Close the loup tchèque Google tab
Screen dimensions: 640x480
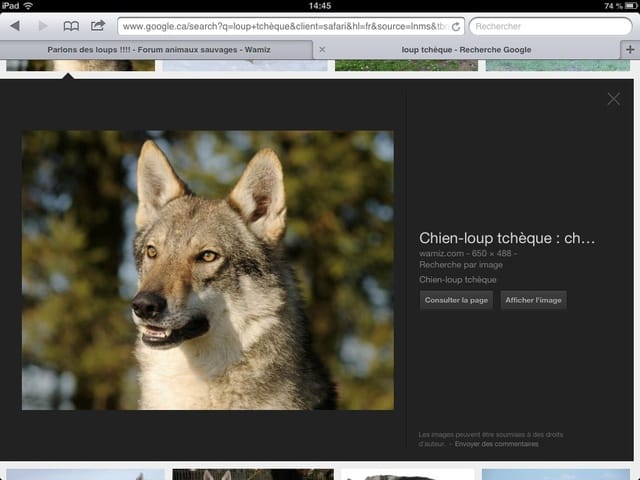[321, 49]
